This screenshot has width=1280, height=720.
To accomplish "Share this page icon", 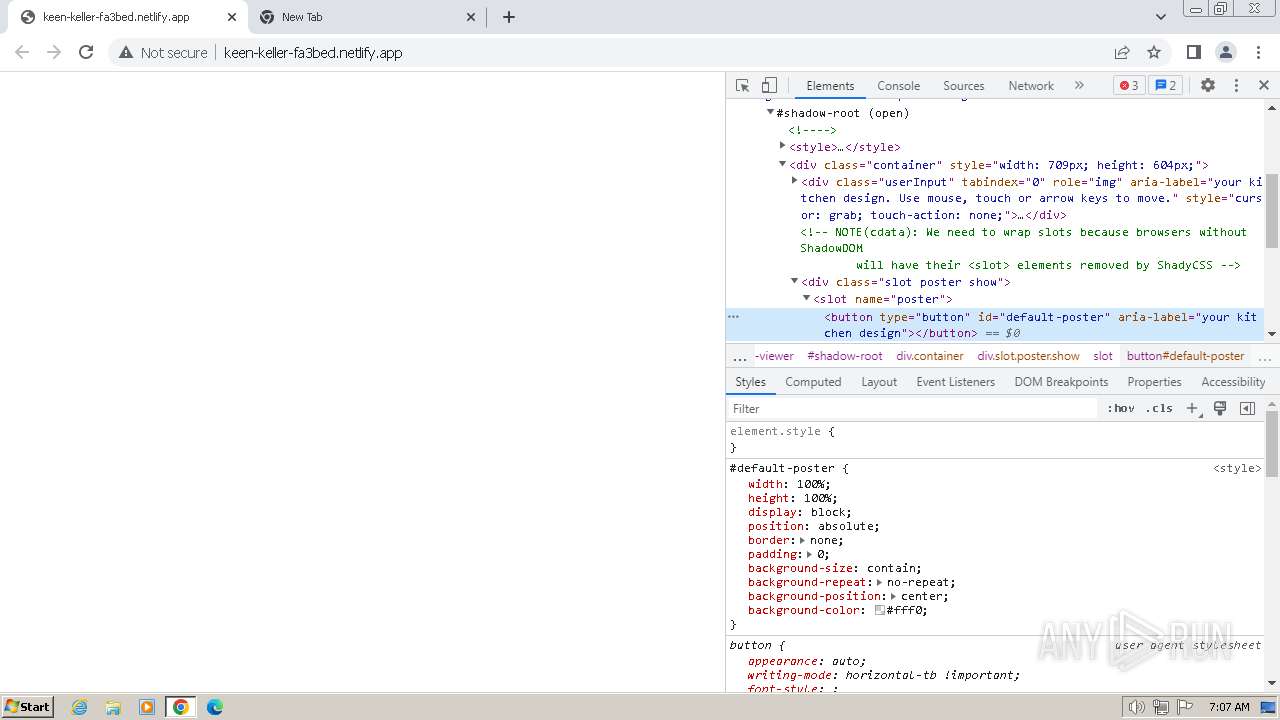I will 1122,52.
